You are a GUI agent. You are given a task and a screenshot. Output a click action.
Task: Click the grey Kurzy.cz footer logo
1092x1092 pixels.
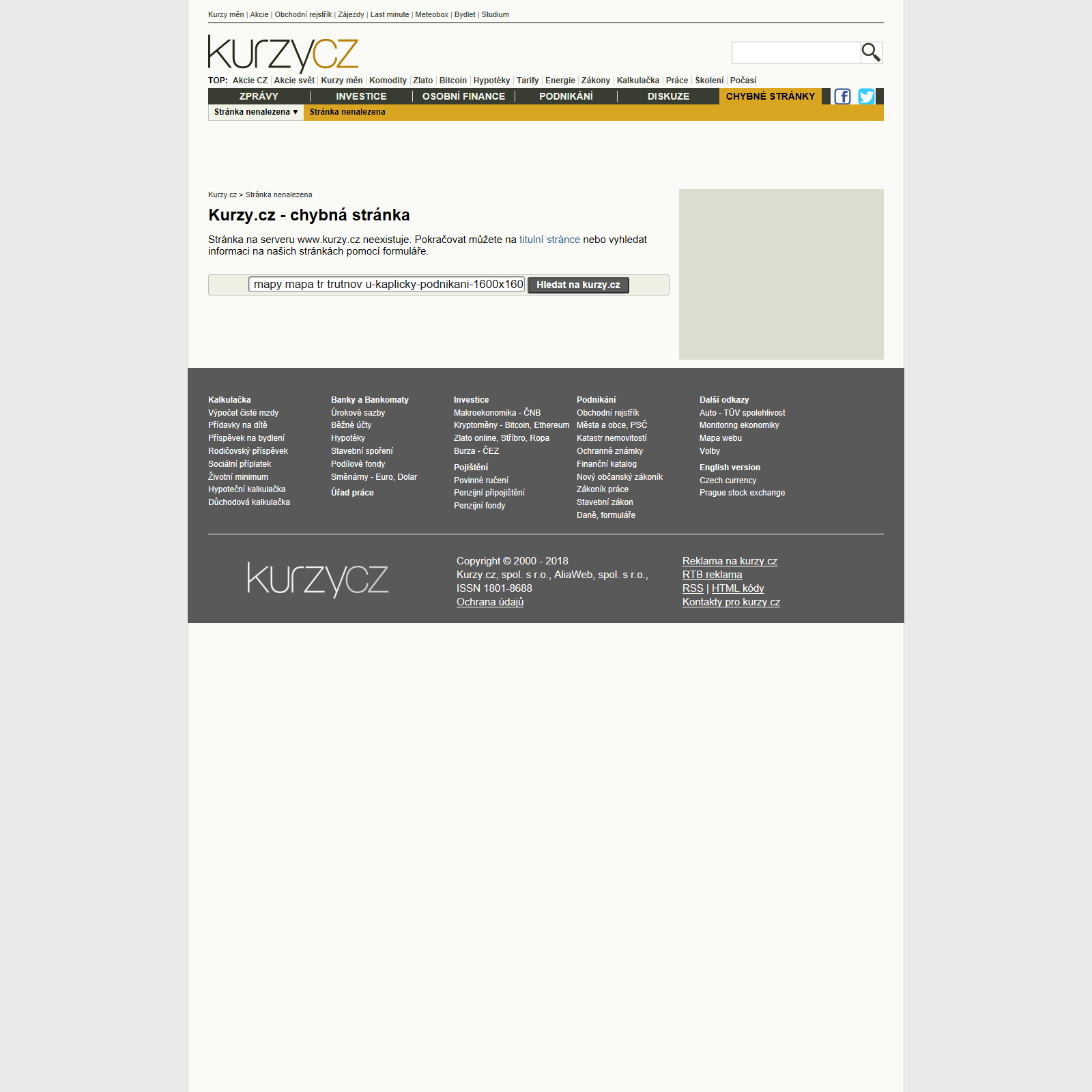tap(318, 579)
